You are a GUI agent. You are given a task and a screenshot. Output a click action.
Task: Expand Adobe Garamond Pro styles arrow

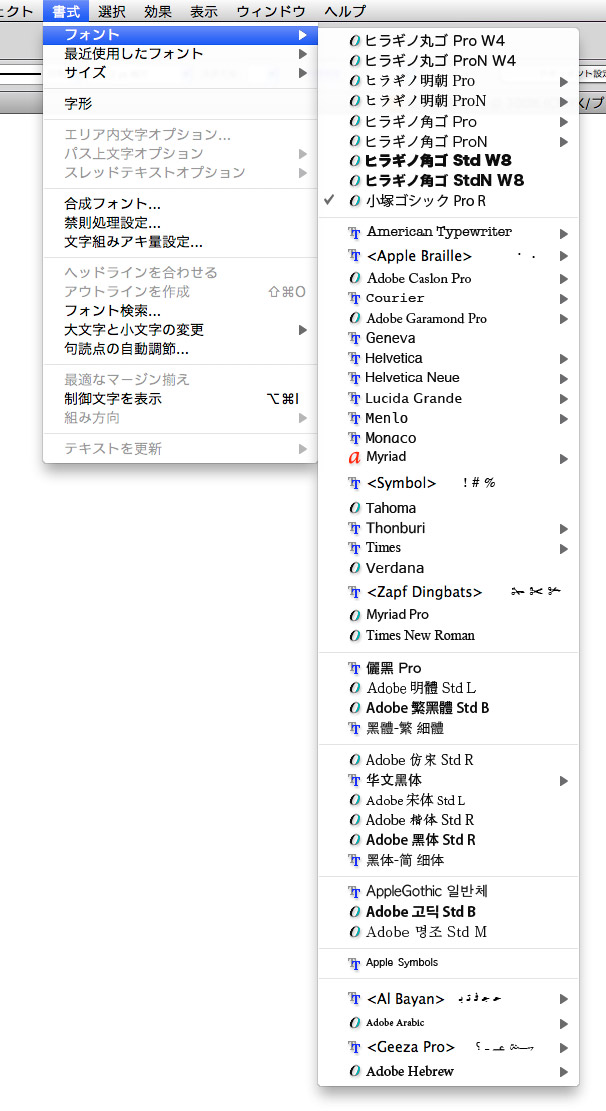pyautogui.click(x=564, y=320)
